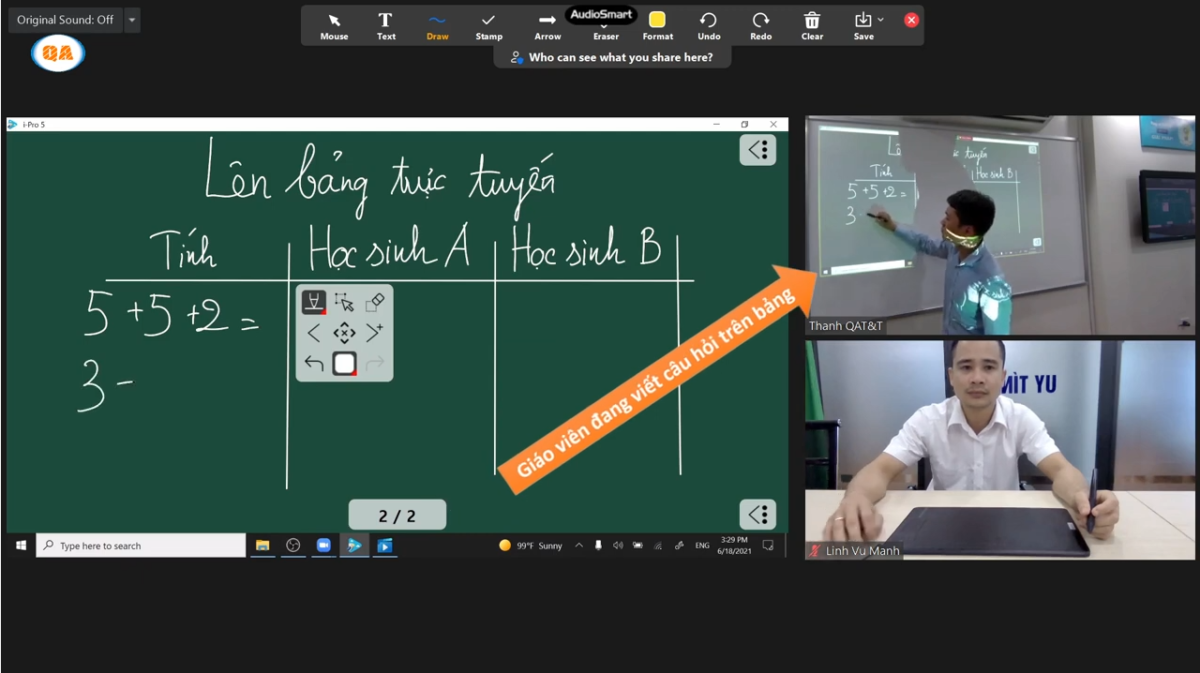
Task: Add next page in whiteboard palette
Action: pos(375,333)
